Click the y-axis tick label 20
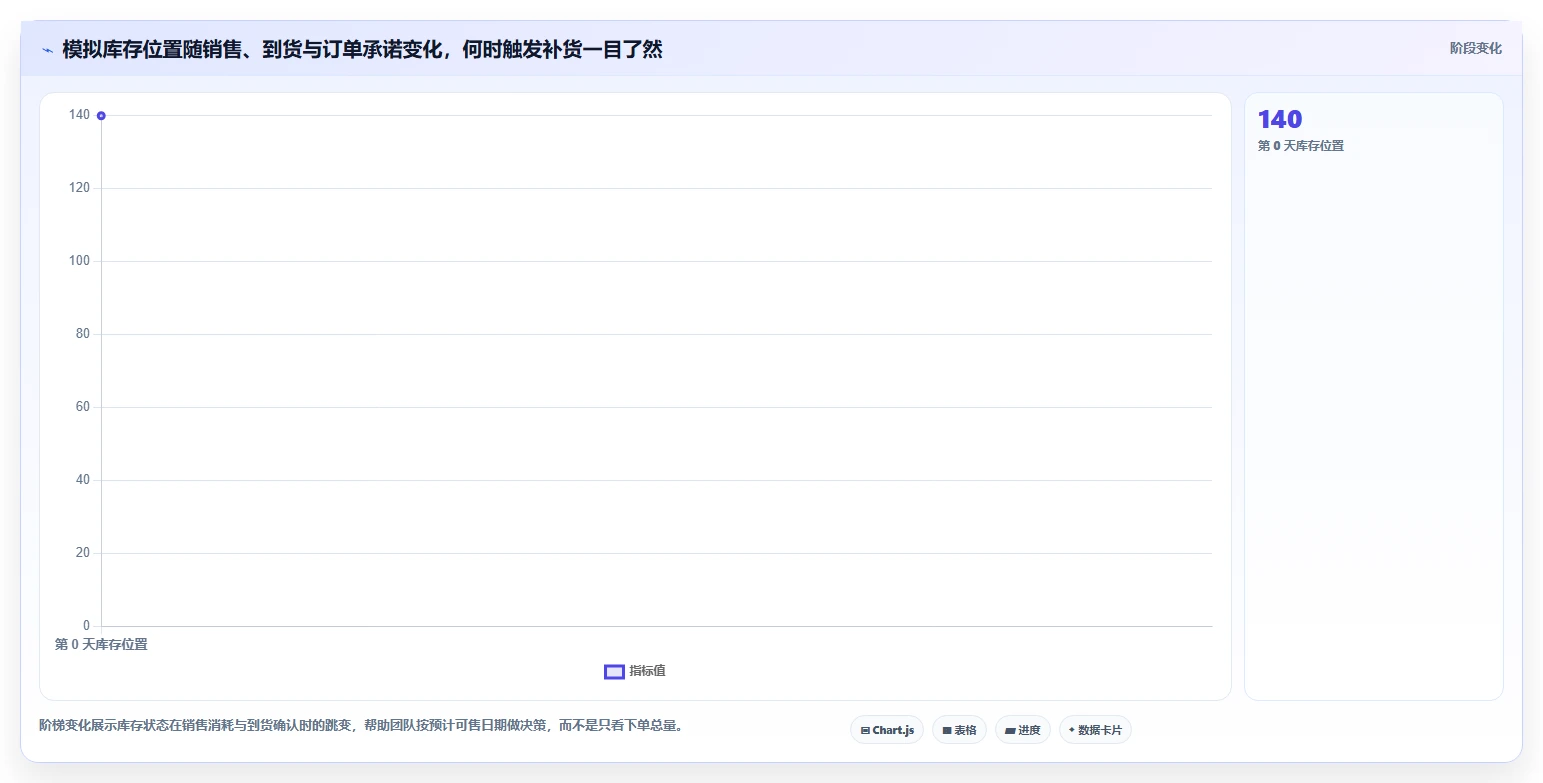This screenshot has width=1543, height=783. pyautogui.click(x=83, y=553)
